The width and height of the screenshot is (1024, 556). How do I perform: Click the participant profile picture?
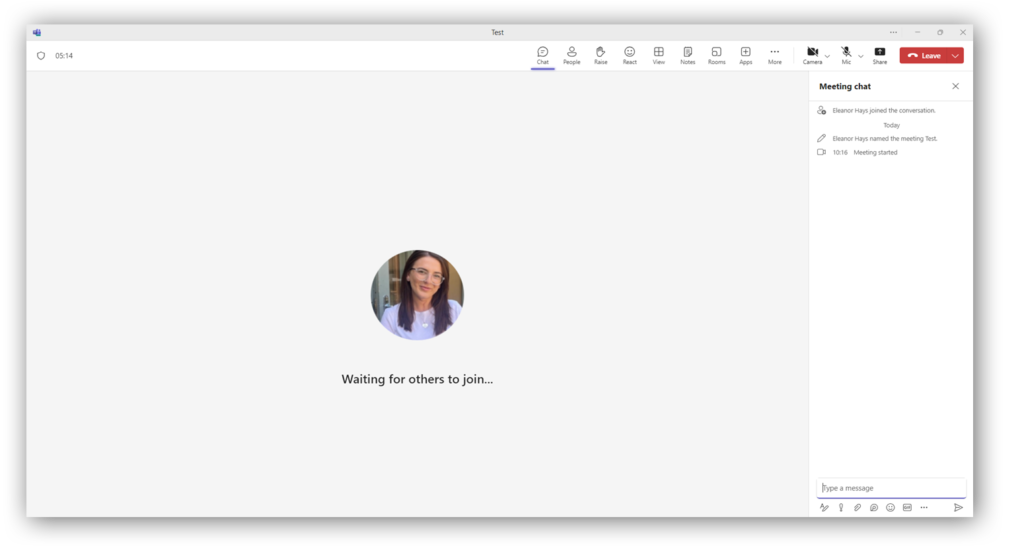417,295
